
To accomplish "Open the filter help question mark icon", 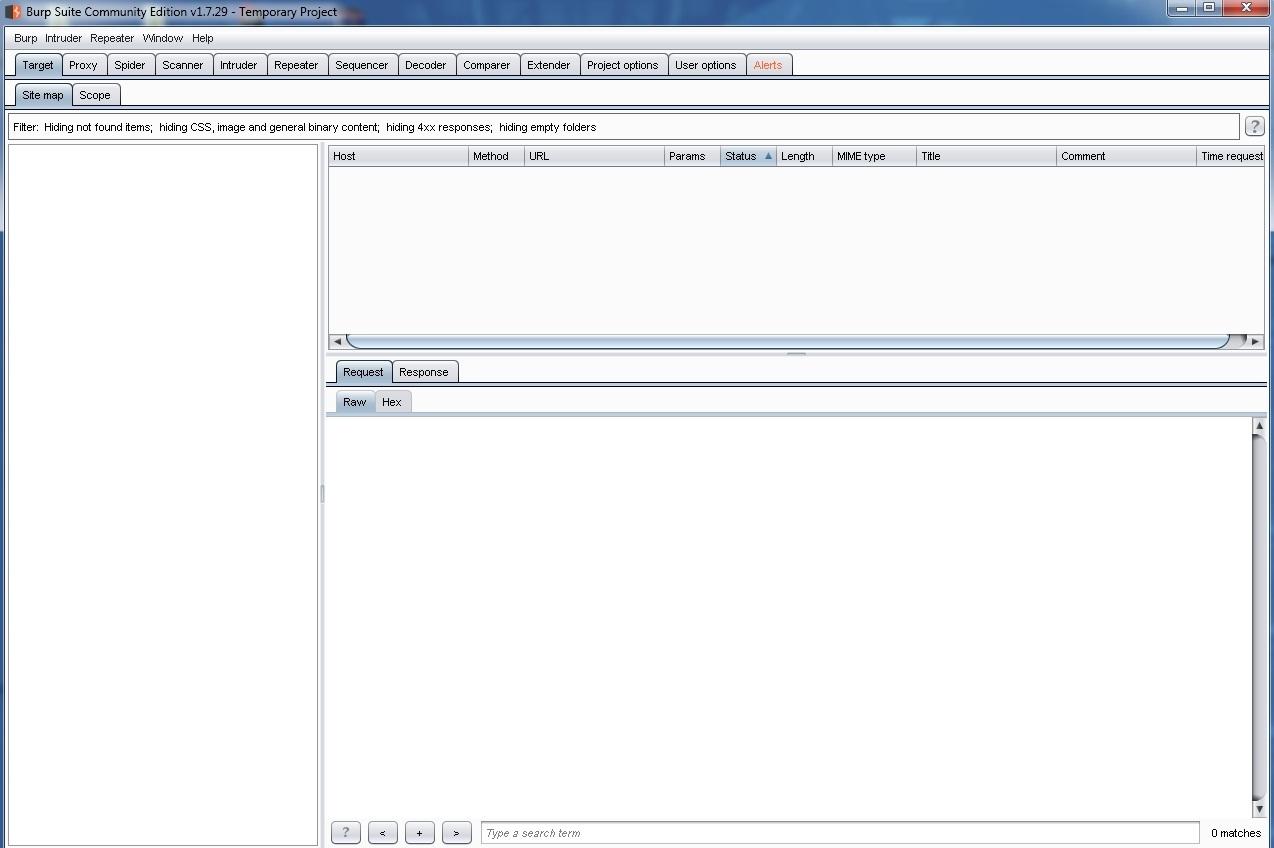I will pyautogui.click(x=1254, y=125).
